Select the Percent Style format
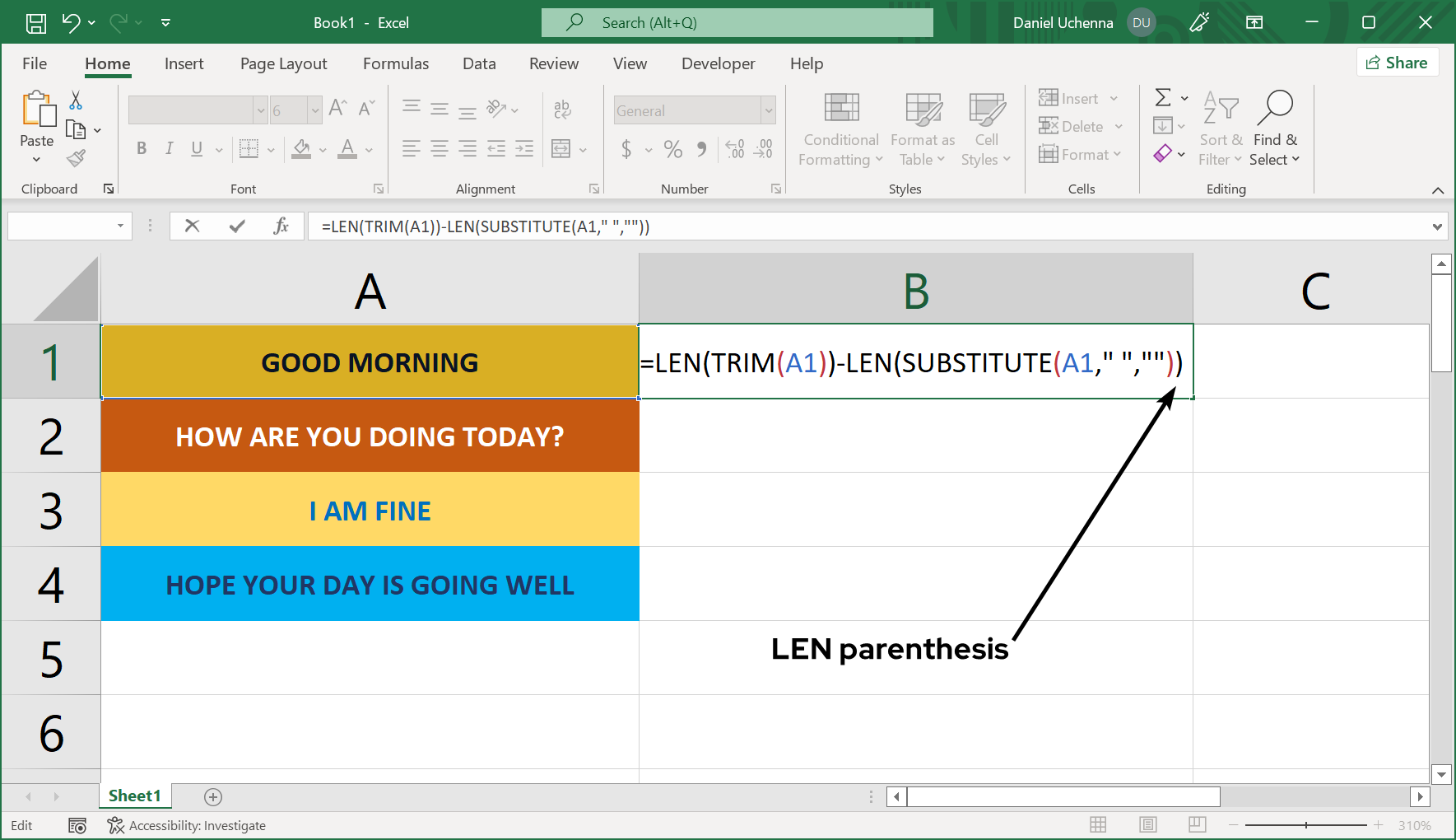 tap(672, 149)
